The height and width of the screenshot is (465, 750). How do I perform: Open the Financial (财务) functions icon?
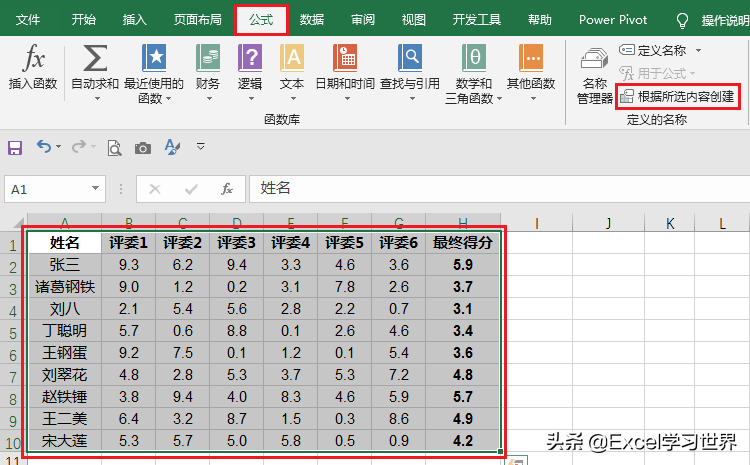point(208,58)
